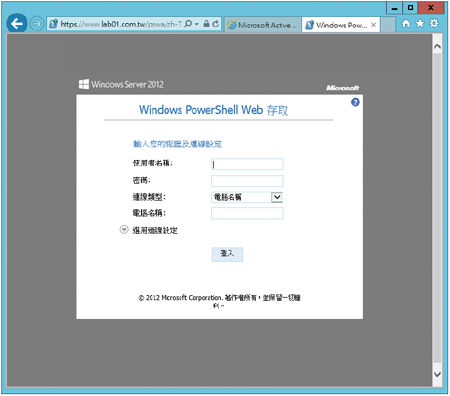450x396 pixels.
Task: Click scrollbar down arrow
Action: [x=437, y=374]
